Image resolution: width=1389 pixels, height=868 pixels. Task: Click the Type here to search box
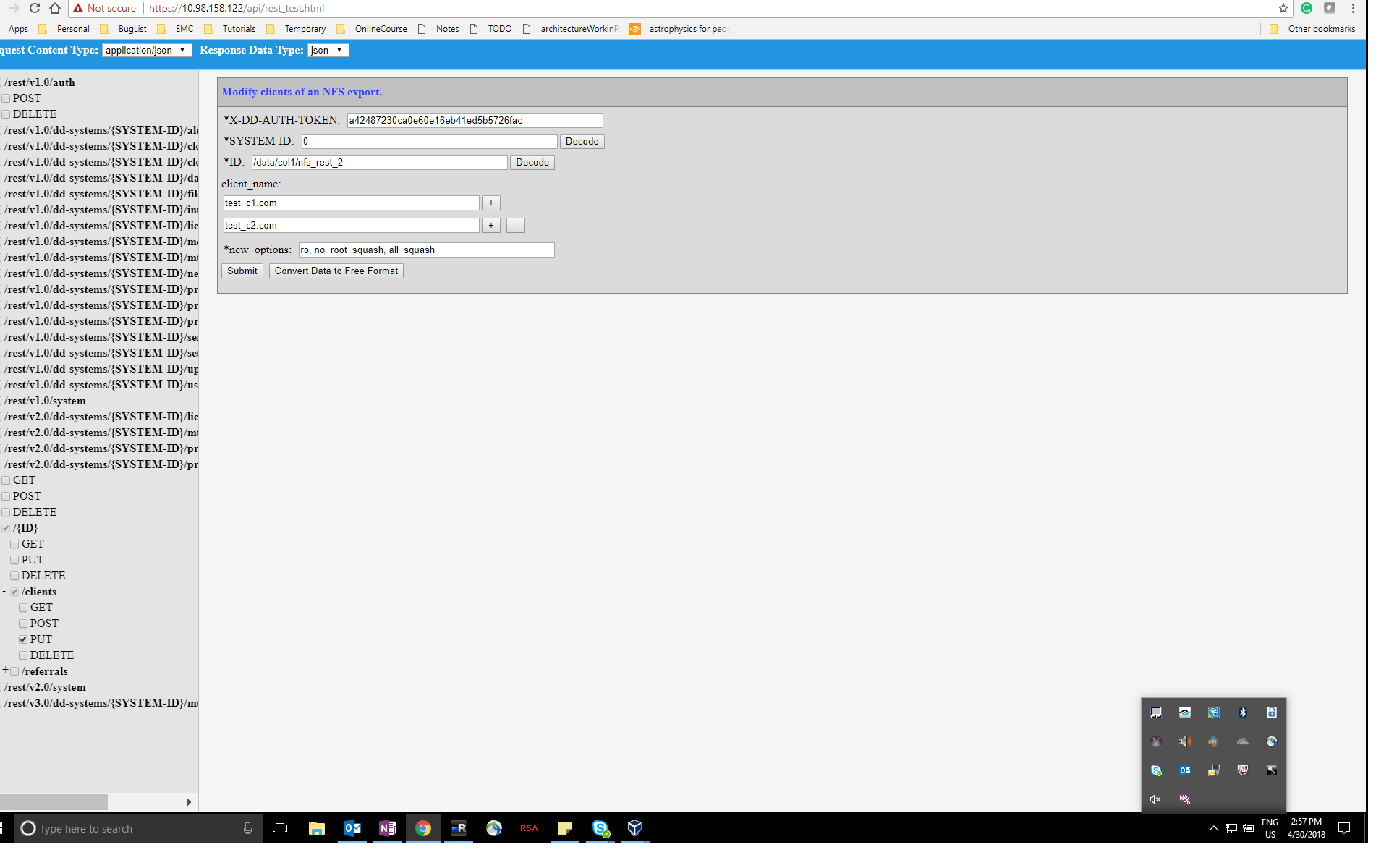137,828
